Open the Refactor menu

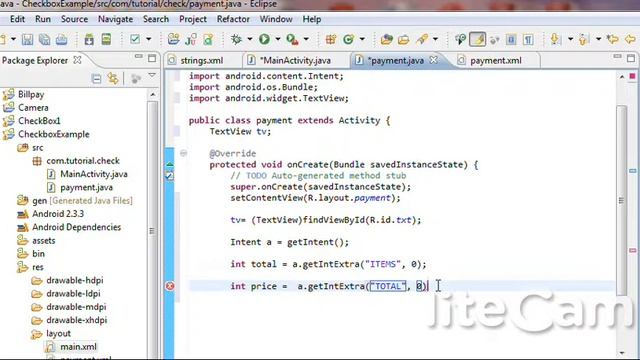coord(233,19)
